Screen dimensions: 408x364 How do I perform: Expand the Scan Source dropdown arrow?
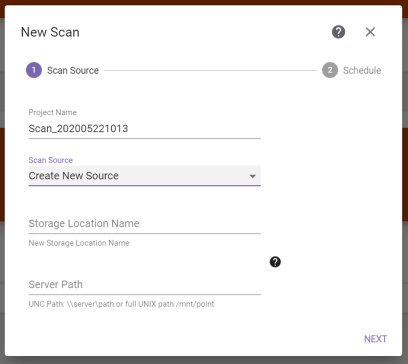tap(253, 176)
